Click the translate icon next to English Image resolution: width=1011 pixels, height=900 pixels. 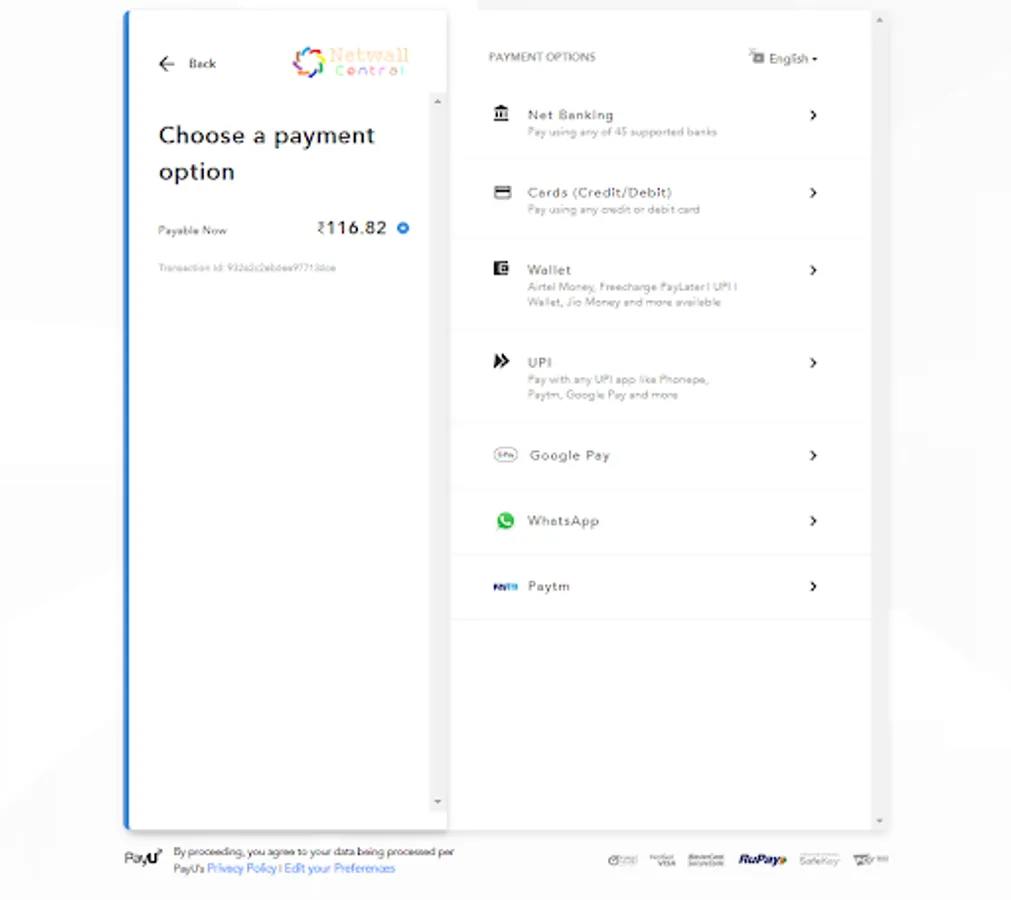(x=757, y=57)
